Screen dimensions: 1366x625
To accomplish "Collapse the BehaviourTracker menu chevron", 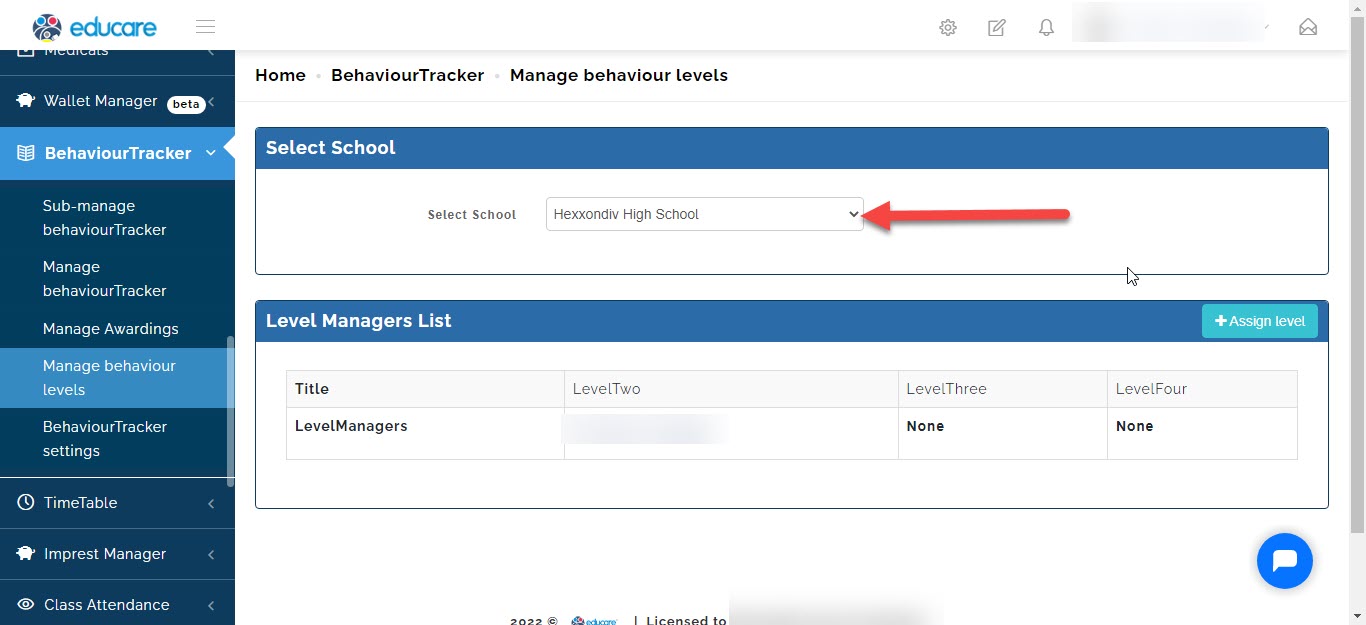I will (x=210, y=153).
